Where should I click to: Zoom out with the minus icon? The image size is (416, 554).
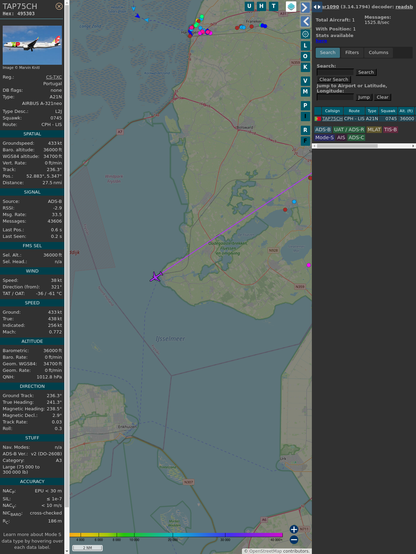(294, 540)
